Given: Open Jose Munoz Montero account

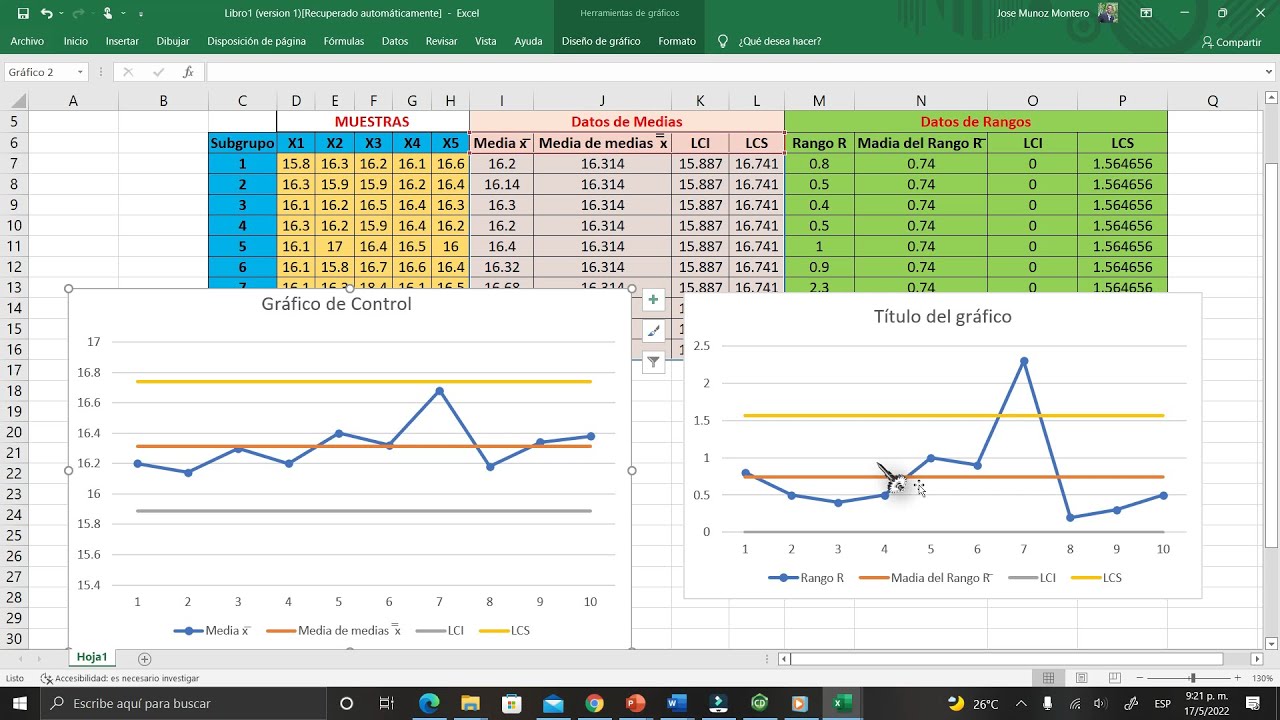Looking at the screenshot, I should tap(1057, 14).
